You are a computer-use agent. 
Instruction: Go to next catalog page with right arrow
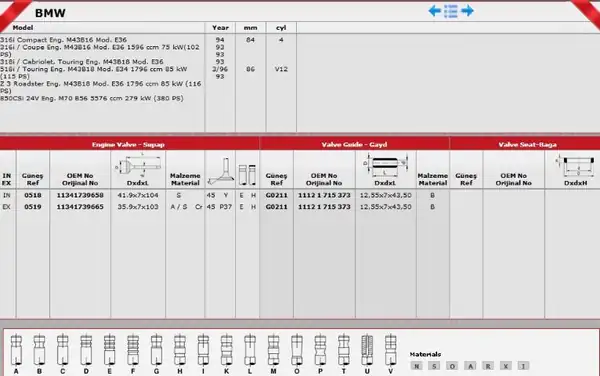[467, 11]
